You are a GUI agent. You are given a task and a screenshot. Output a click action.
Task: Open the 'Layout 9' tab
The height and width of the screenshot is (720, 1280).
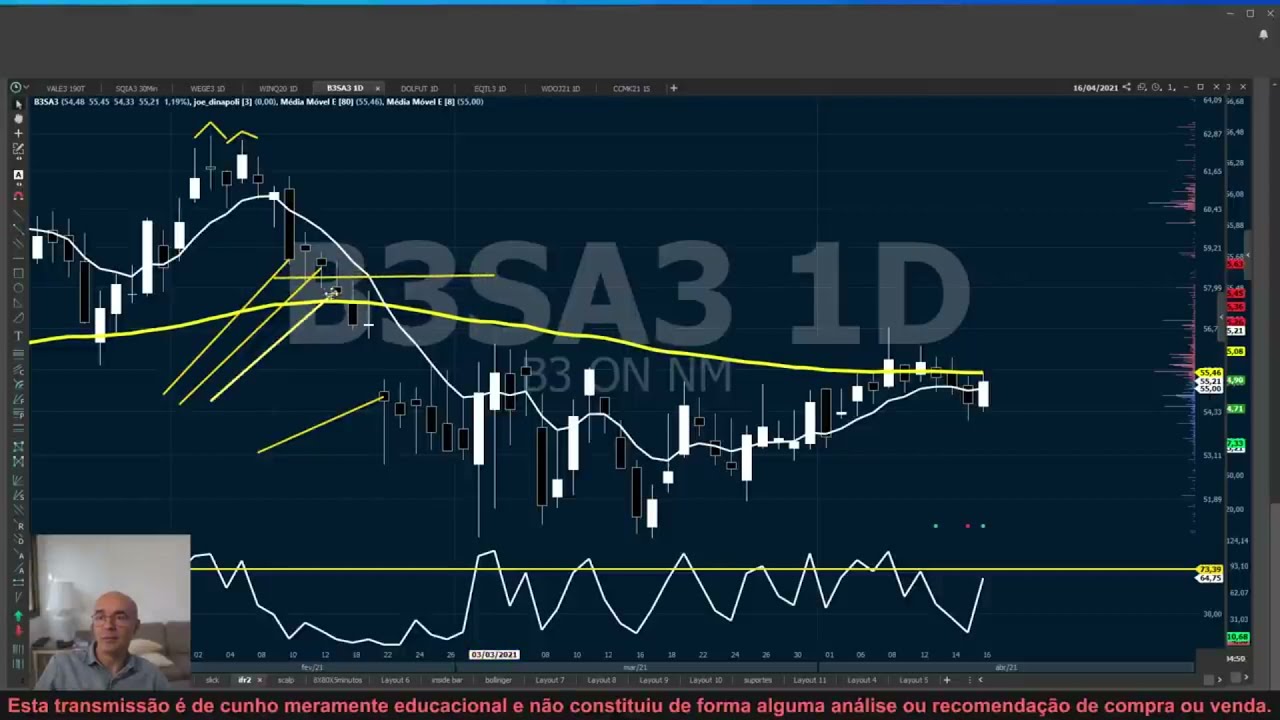click(653, 680)
